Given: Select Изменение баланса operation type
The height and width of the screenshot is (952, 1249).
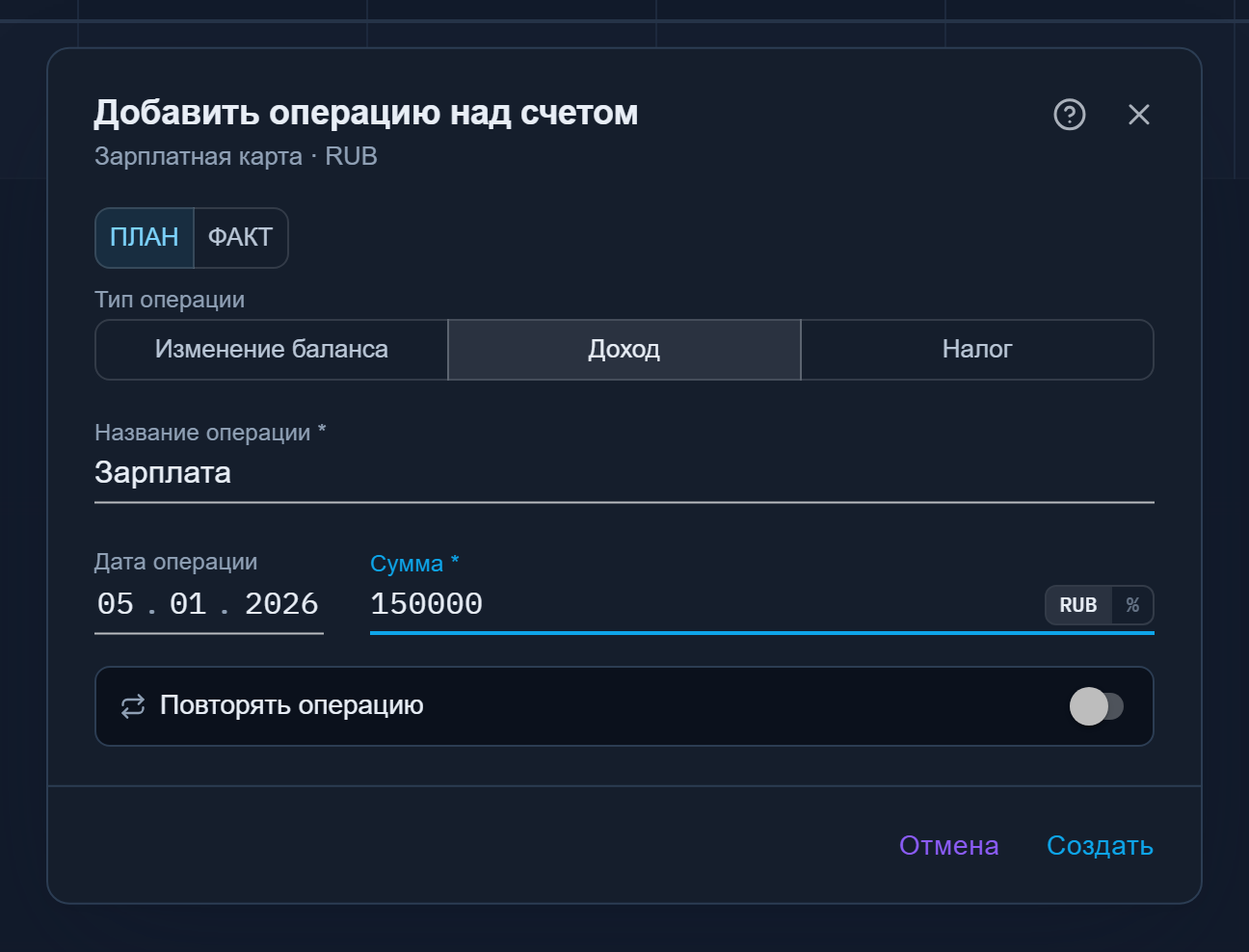Looking at the screenshot, I should pyautogui.click(x=272, y=350).
